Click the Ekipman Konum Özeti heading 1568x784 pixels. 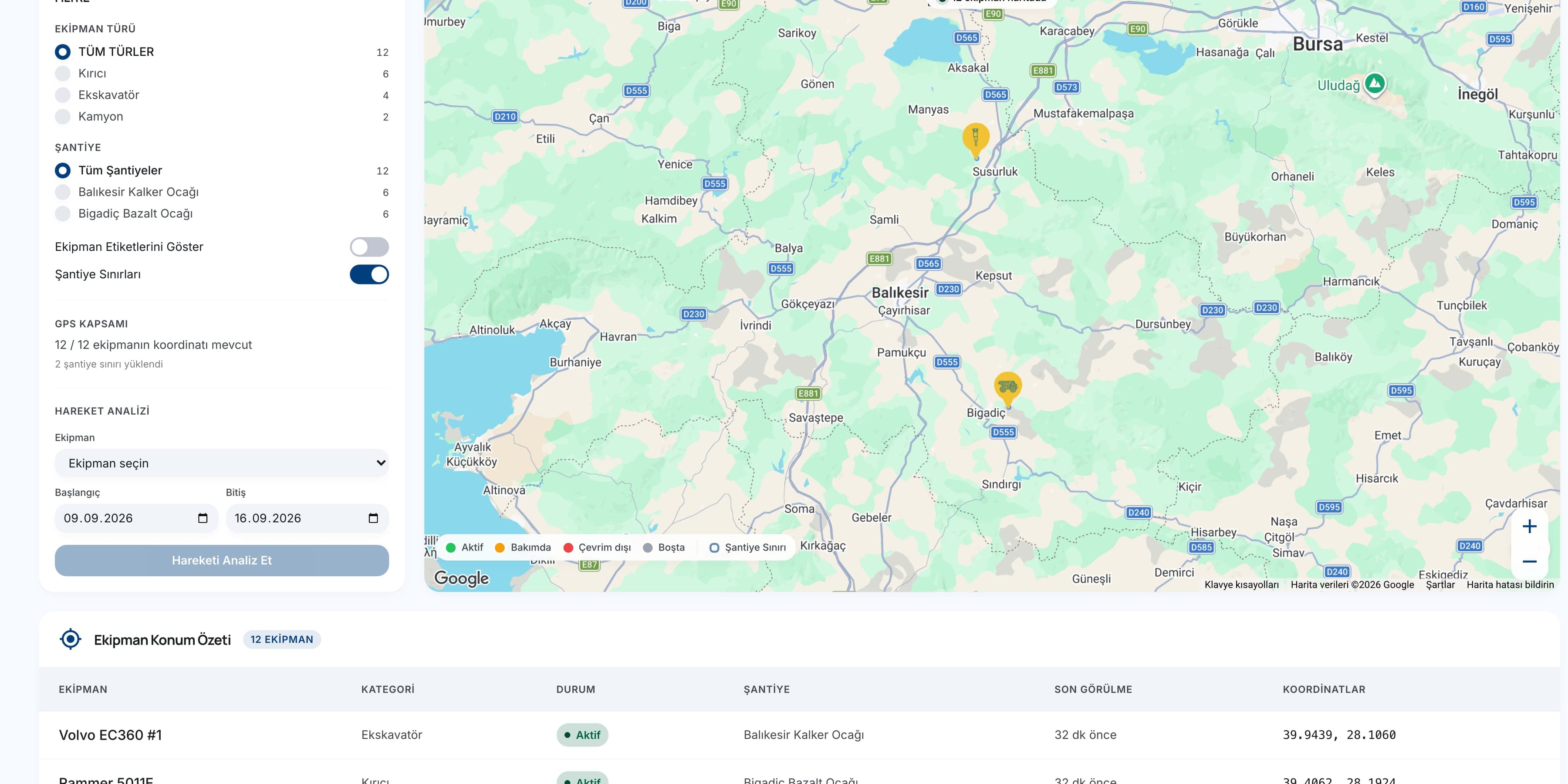pyautogui.click(x=162, y=640)
